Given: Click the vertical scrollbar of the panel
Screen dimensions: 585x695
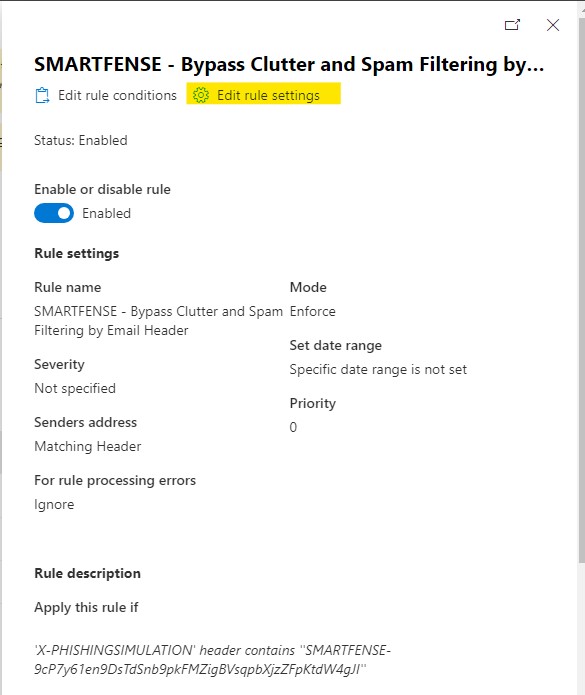Looking at the screenshot, I should 581,288.
